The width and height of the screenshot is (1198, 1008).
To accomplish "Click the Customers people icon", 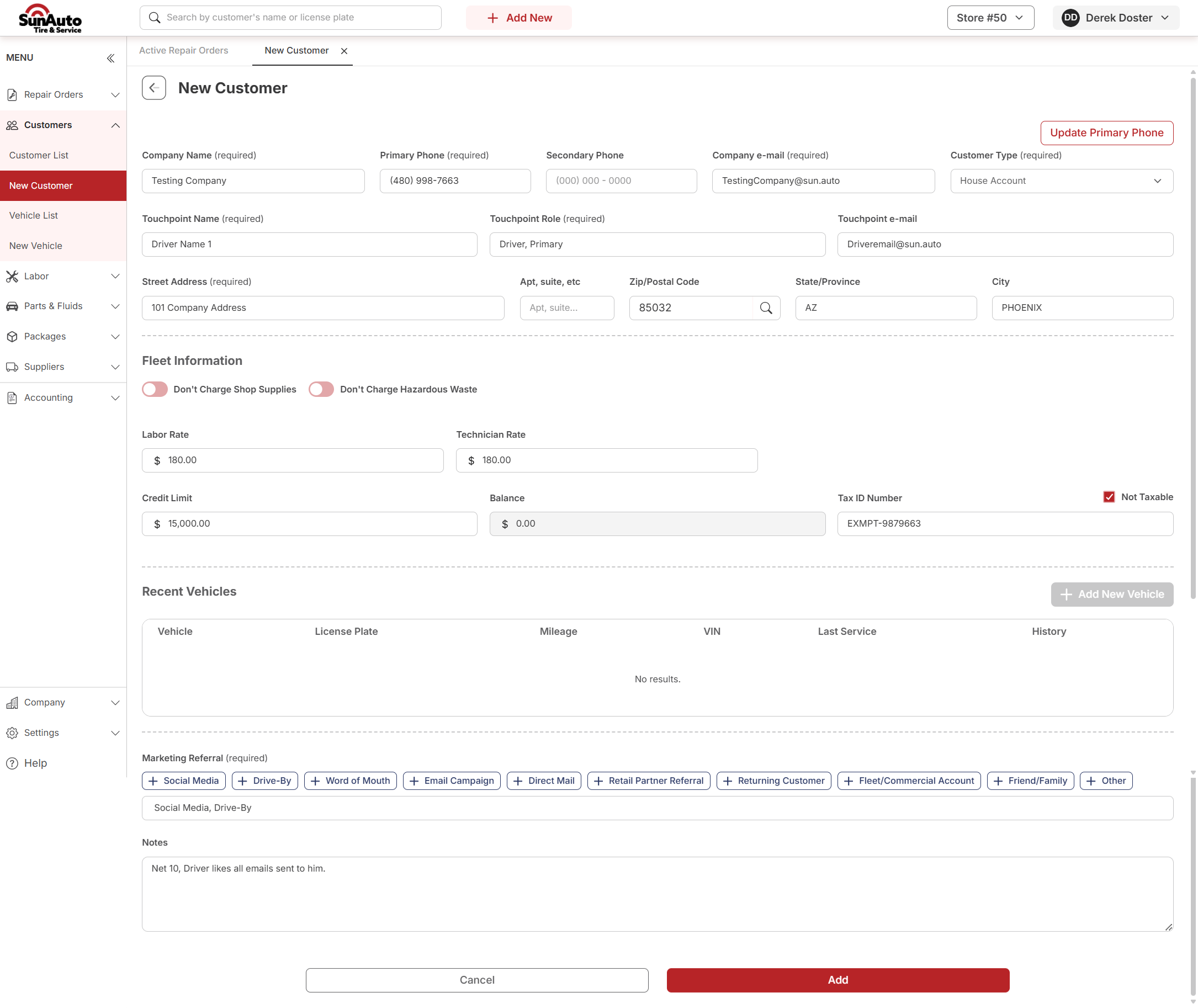I will [x=12, y=125].
